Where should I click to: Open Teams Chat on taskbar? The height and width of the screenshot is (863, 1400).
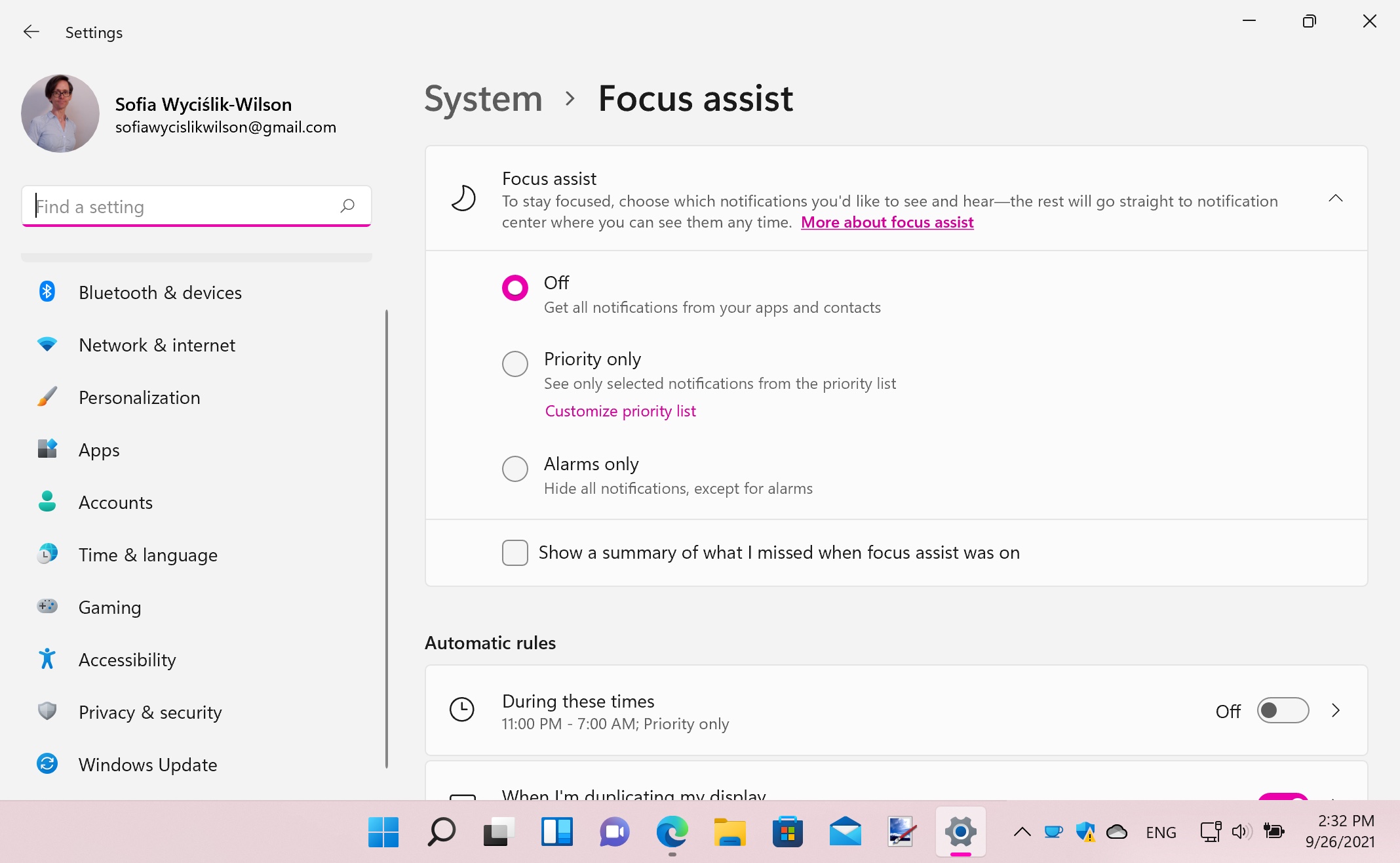pos(614,832)
